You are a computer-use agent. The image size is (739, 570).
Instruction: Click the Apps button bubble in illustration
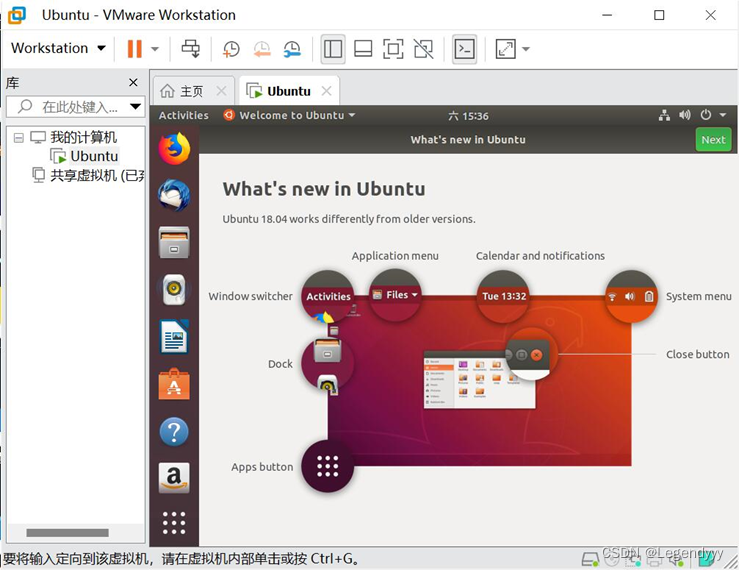coord(328,466)
